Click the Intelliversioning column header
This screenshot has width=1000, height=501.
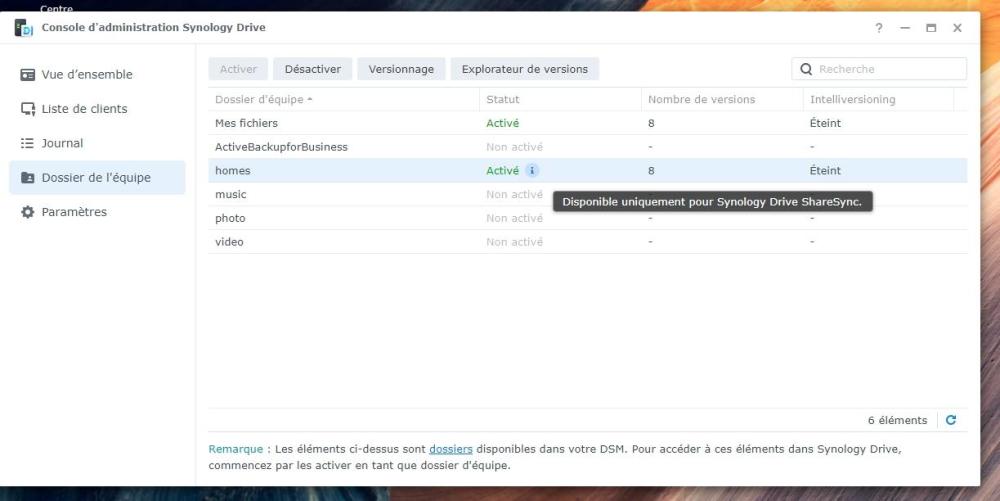coord(878,99)
